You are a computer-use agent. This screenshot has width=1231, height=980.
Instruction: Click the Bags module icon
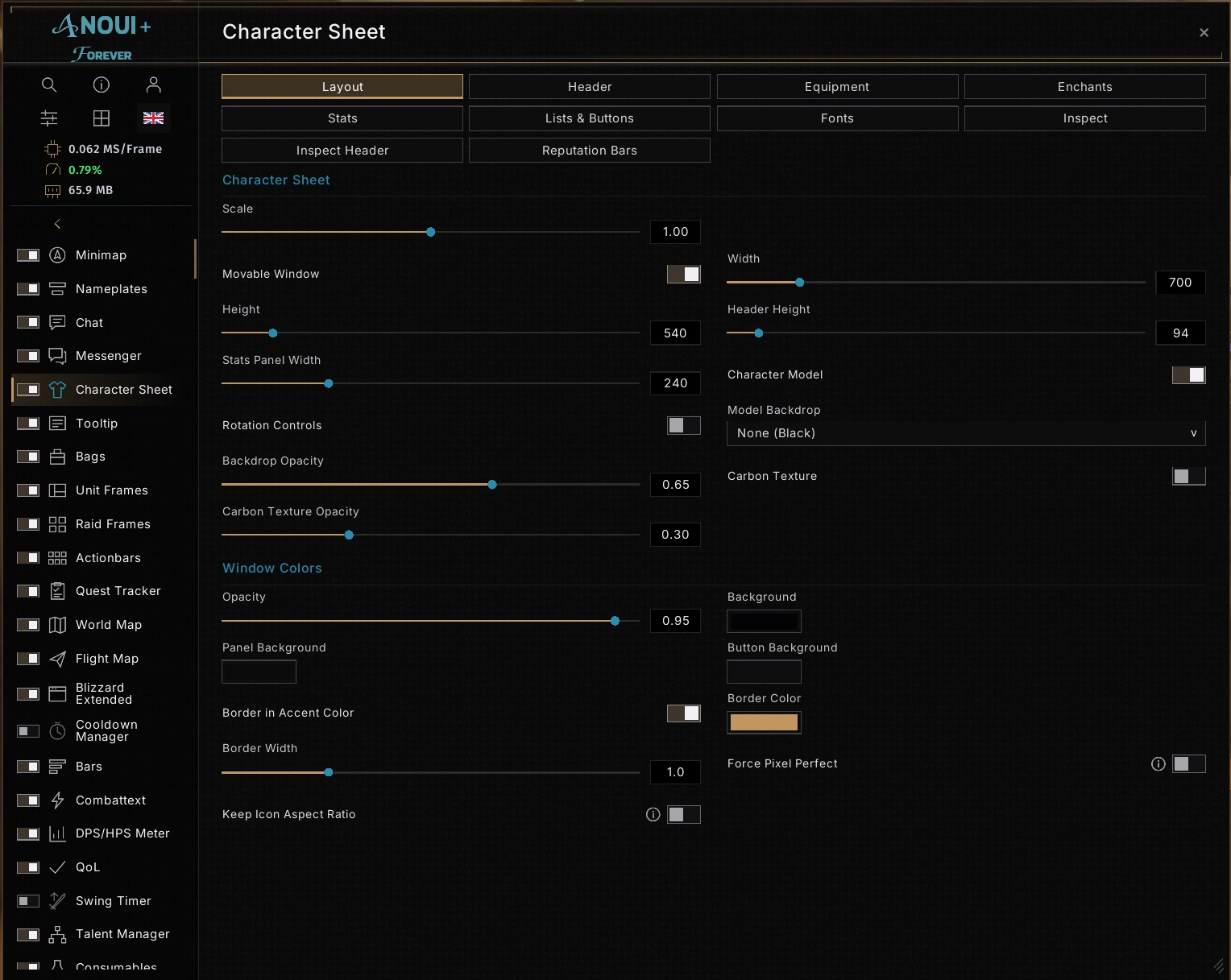[x=57, y=457]
